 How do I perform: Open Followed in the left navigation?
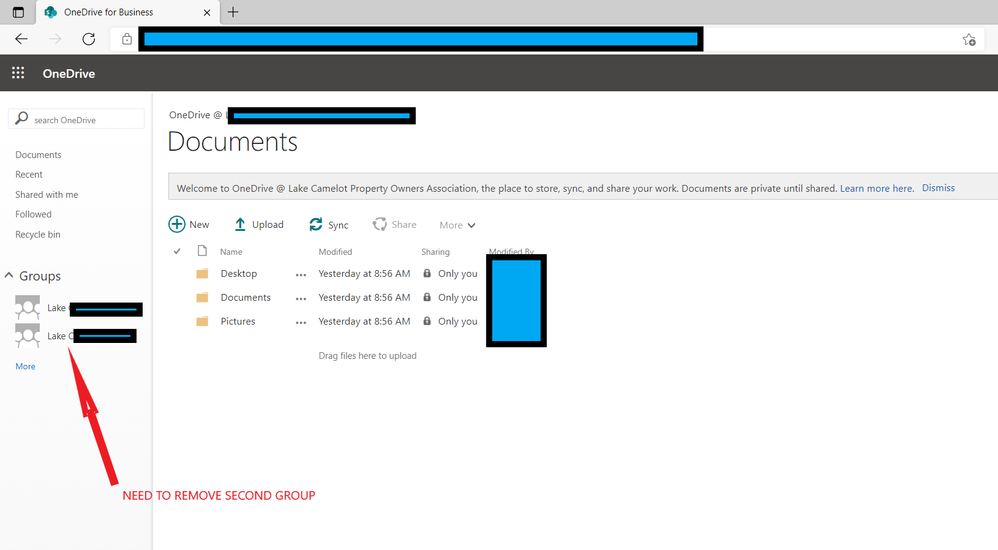33,215
